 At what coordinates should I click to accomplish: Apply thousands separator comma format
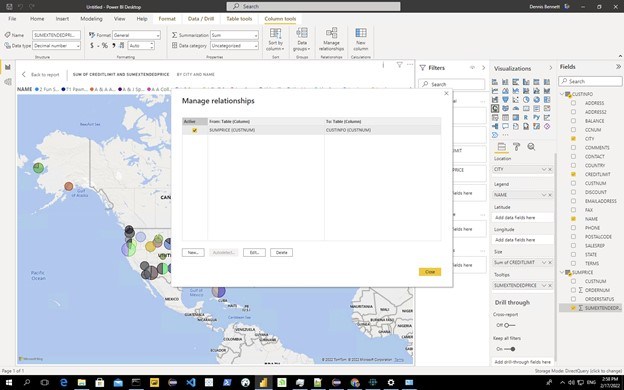pyautogui.click(x=113, y=46)
